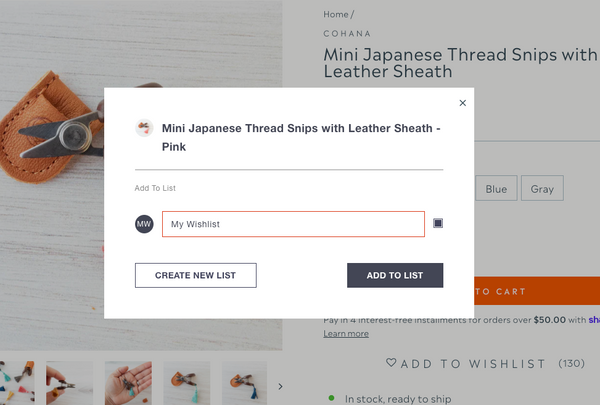Image resolution: width=600 pixels, height=405 pixels.
Task: Click Create New List button
Action: (196, 275)
